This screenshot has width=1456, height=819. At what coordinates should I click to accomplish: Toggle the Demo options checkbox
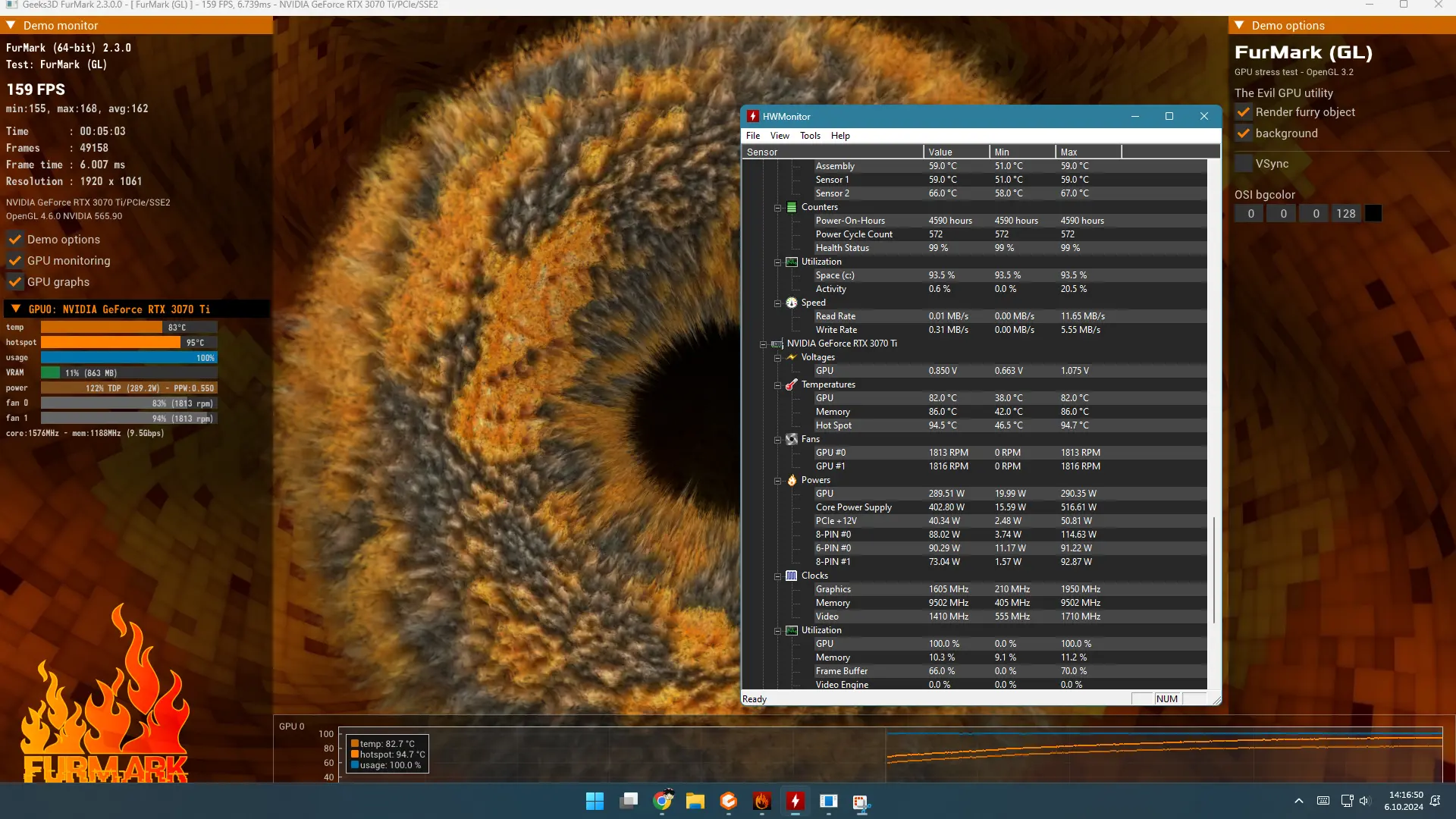point(15,240)
